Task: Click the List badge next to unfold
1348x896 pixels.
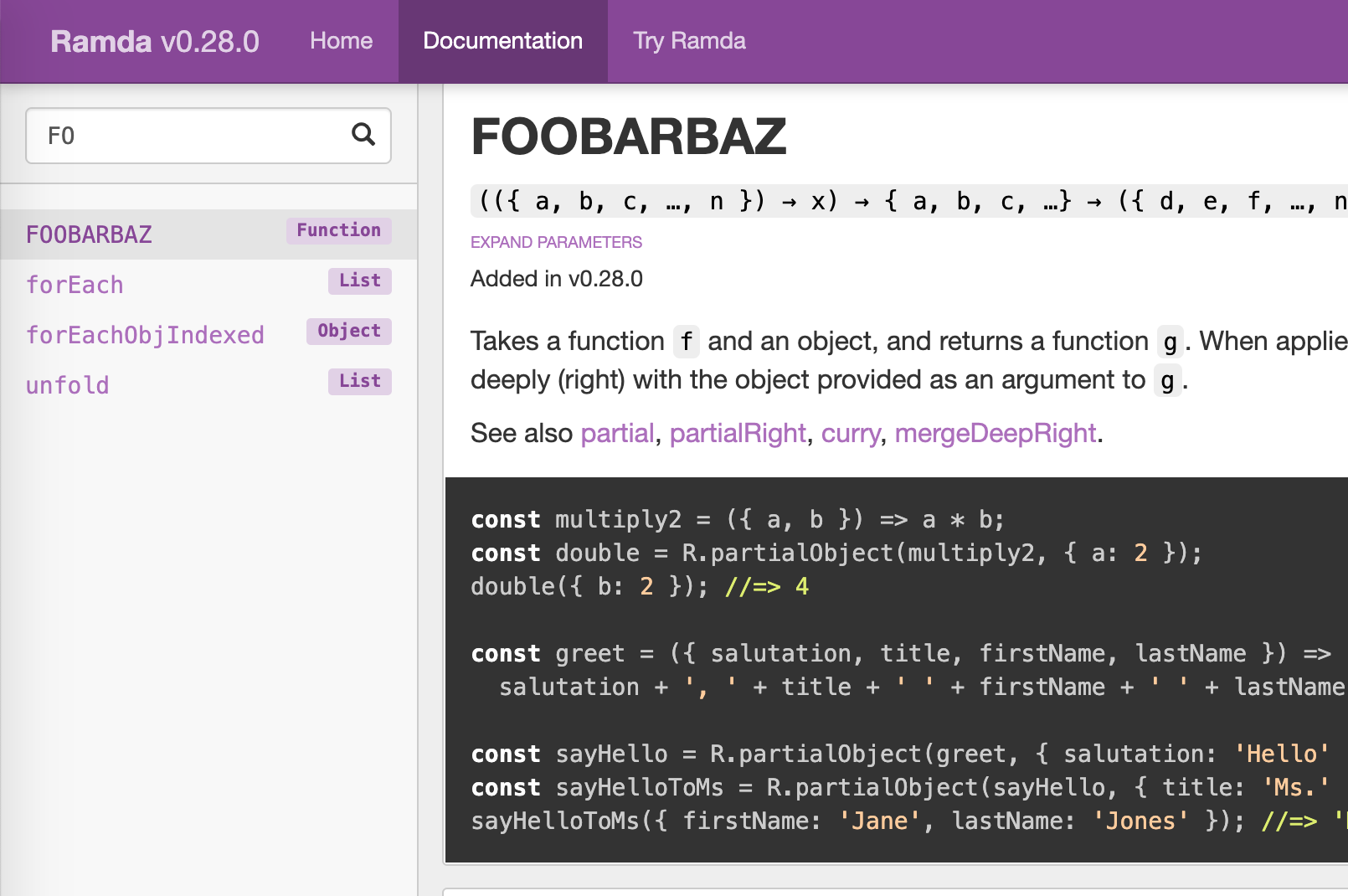Action: 358,381
